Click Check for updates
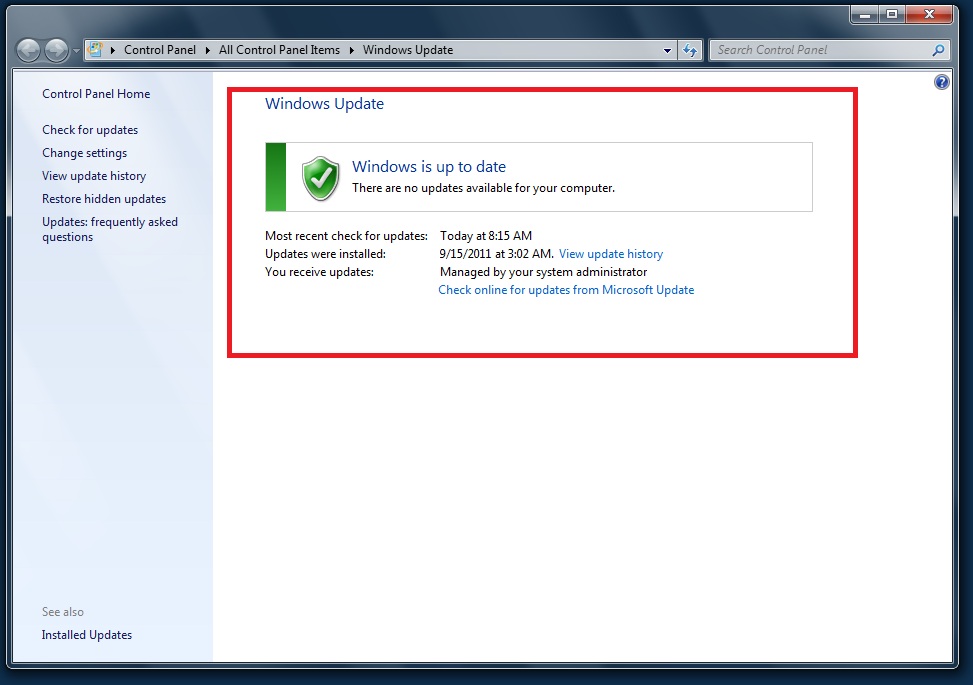The height and width of the screenshot is (685, 973). (x=90, y=130)
